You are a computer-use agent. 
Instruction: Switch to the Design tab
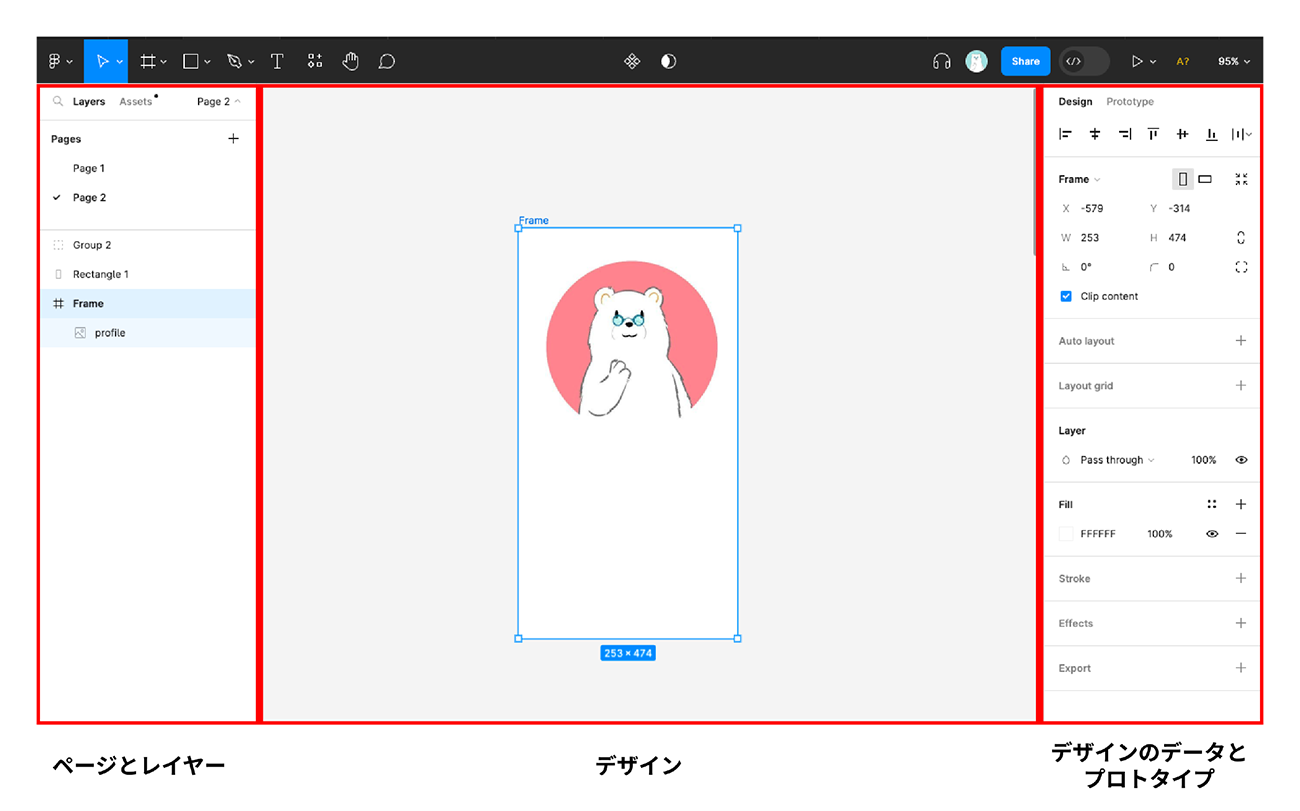coord(1075,101)
